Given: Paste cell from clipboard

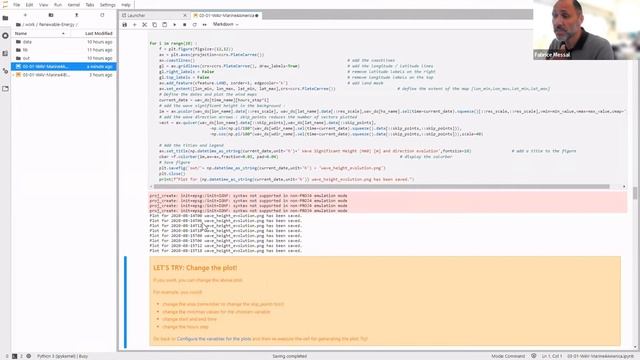Looking at the screenshot, I should click(164, 24).
